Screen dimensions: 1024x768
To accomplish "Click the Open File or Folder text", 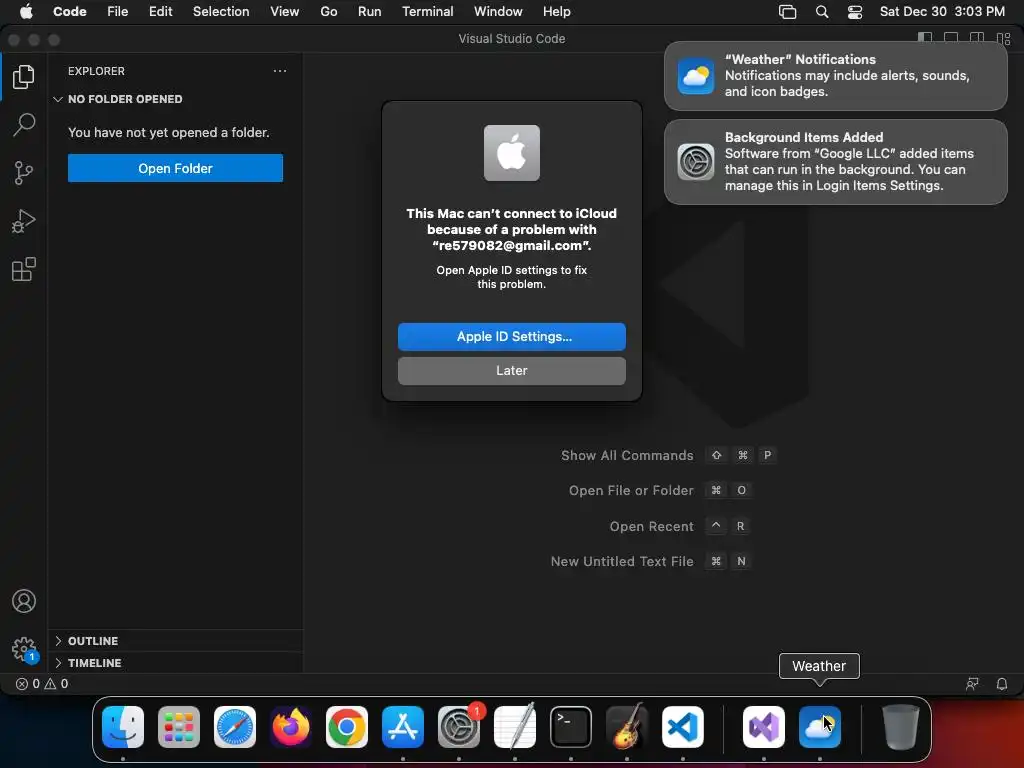I will (x=631, y=490).
